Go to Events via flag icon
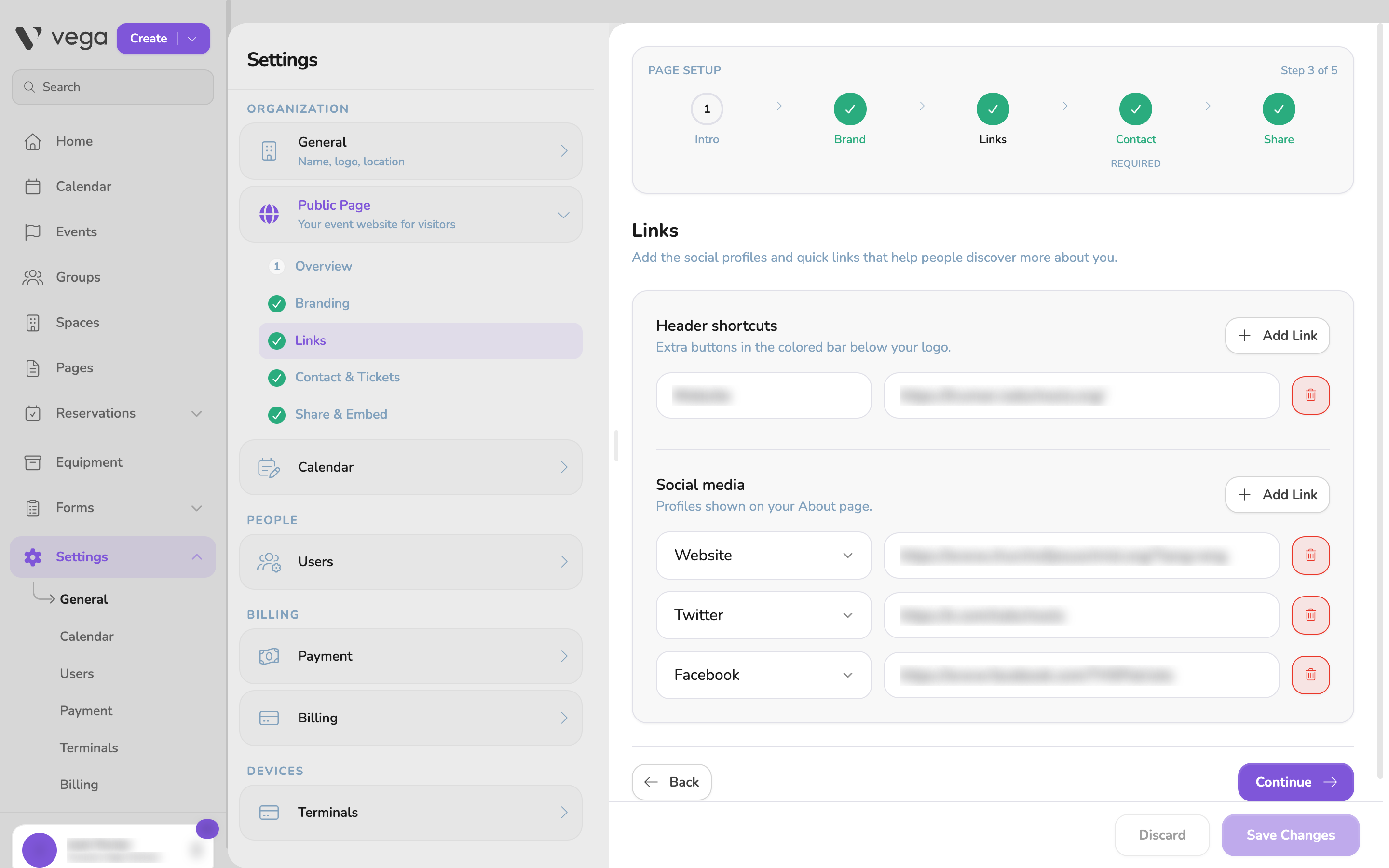This screenshot has width=1389, height=868. [x=33, y=232]
